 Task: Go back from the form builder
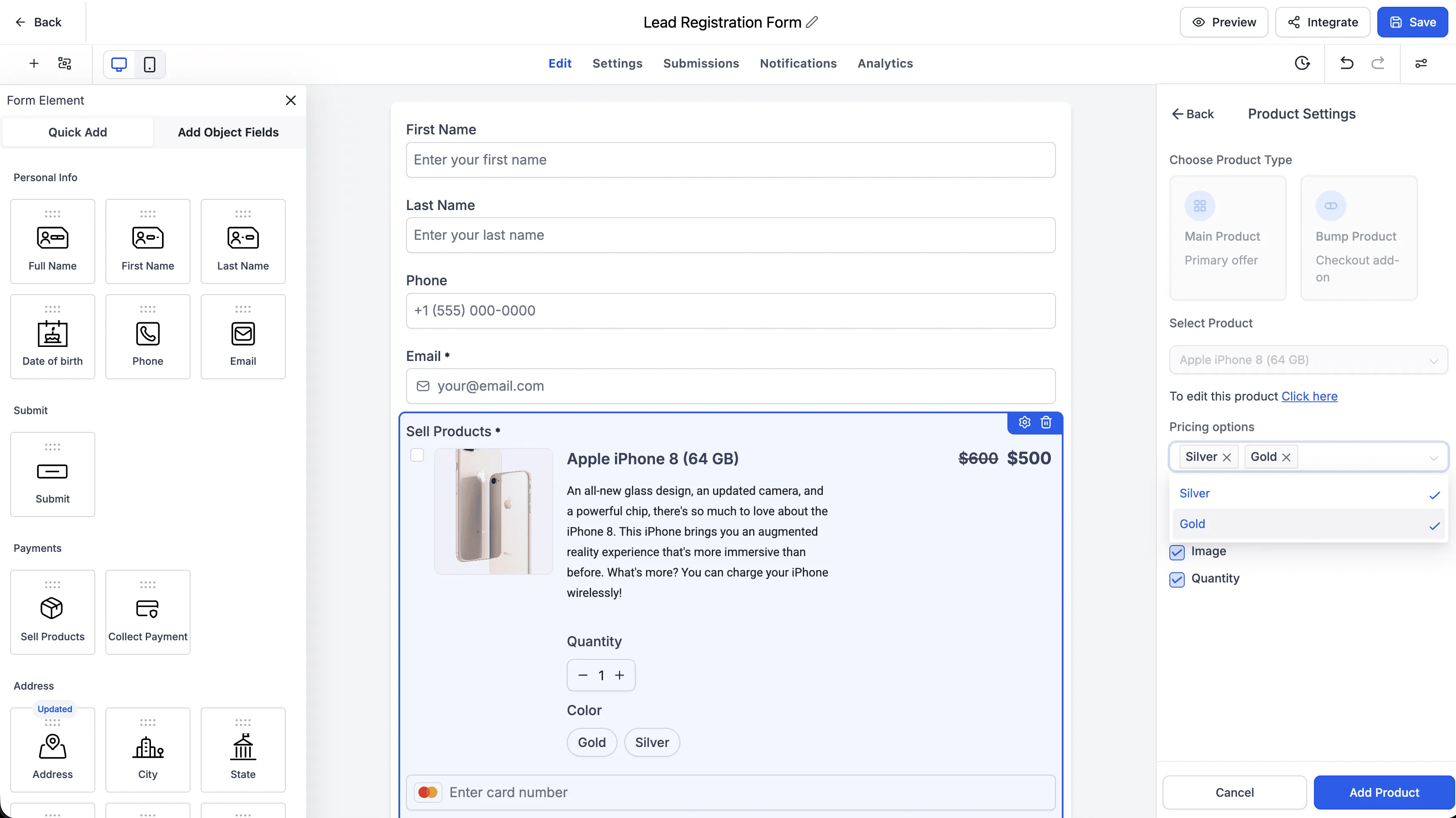tap(38, 22)
